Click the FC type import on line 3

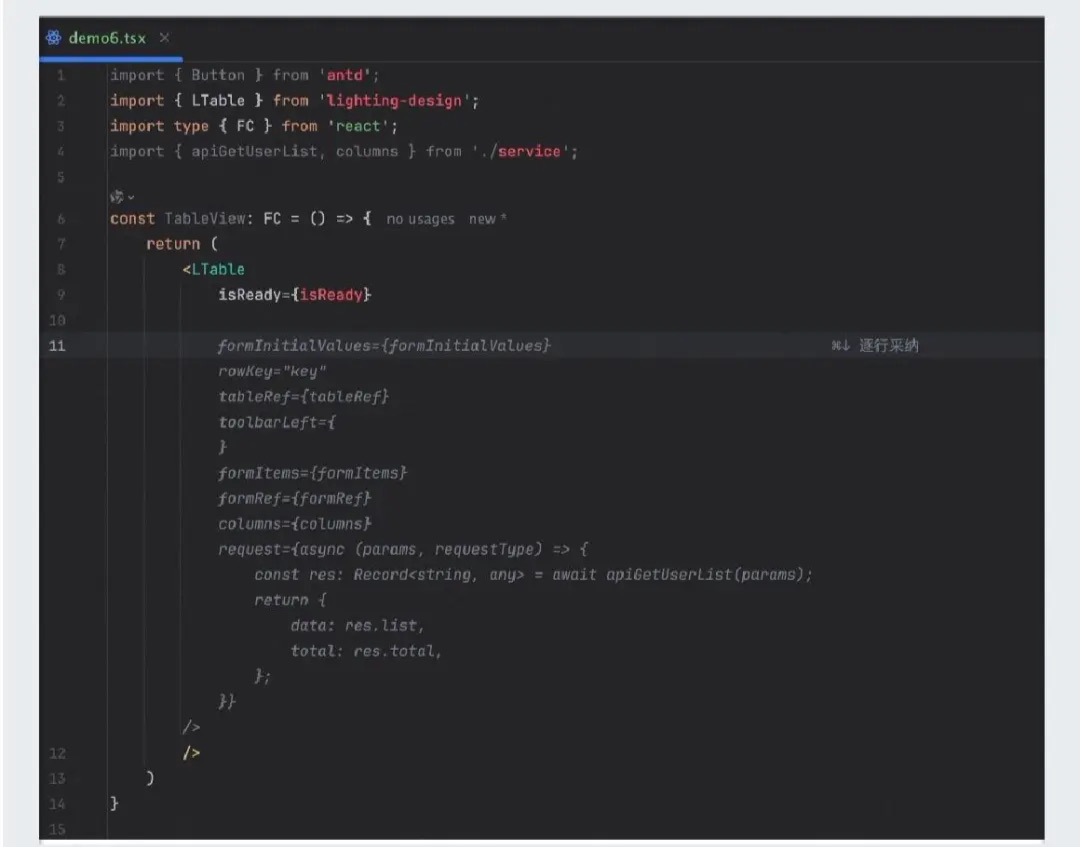coord(245,126)
